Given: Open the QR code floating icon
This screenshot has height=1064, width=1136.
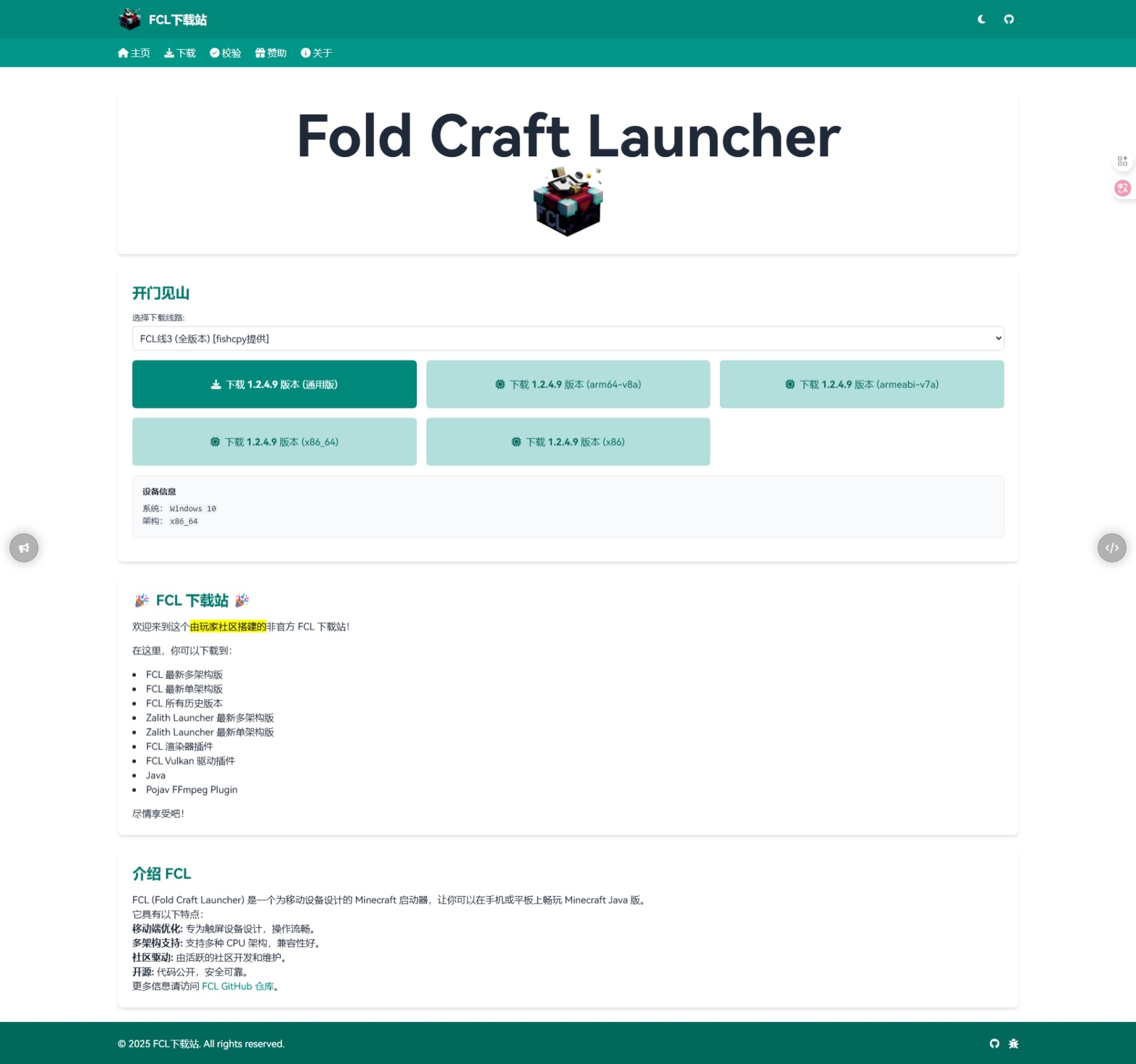Looking at the screenshot, I should pyautogui.click(x=1122, y=161).
